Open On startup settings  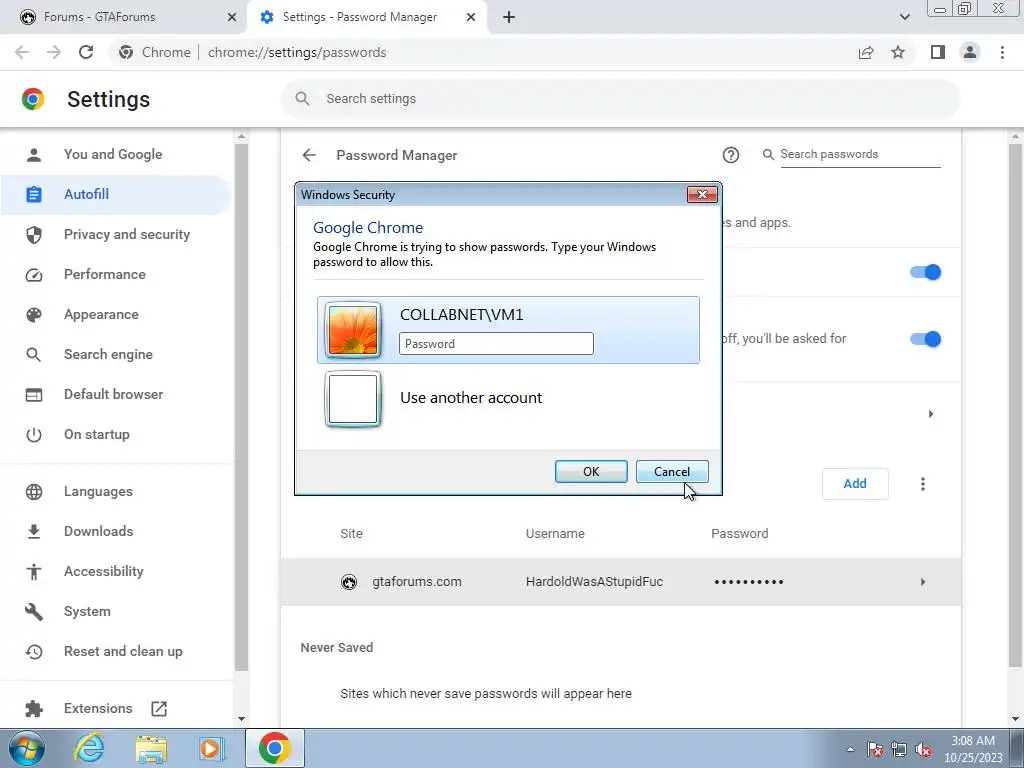point(97,434)
